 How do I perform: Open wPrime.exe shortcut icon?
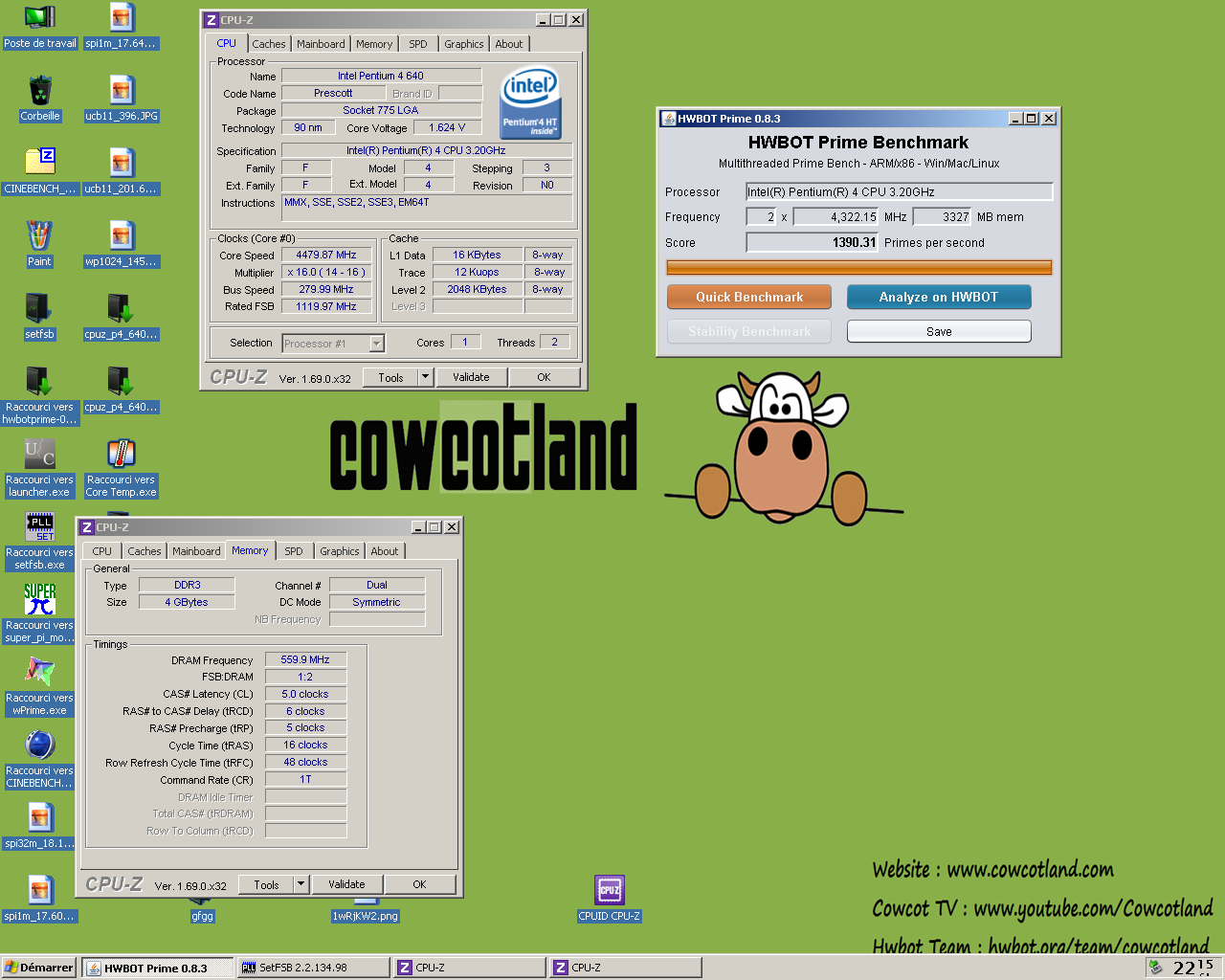(x=39, y=686)
